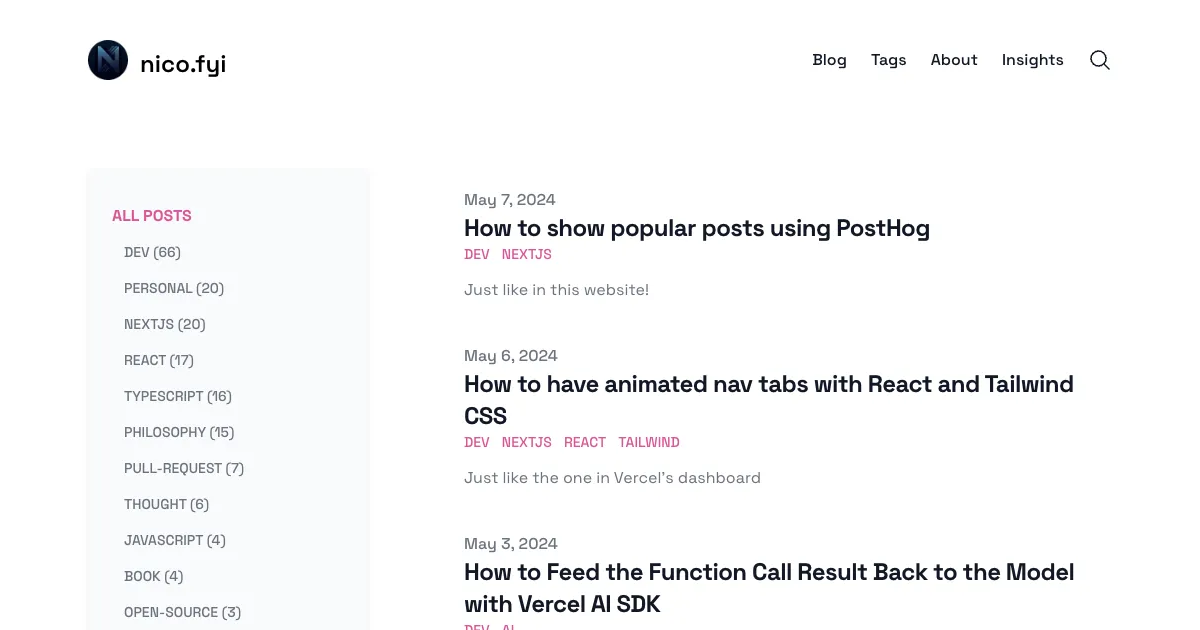Filter by PHILOSOPHY (15) tag
Screen dimensions: 1200x630
pos(179,432)
